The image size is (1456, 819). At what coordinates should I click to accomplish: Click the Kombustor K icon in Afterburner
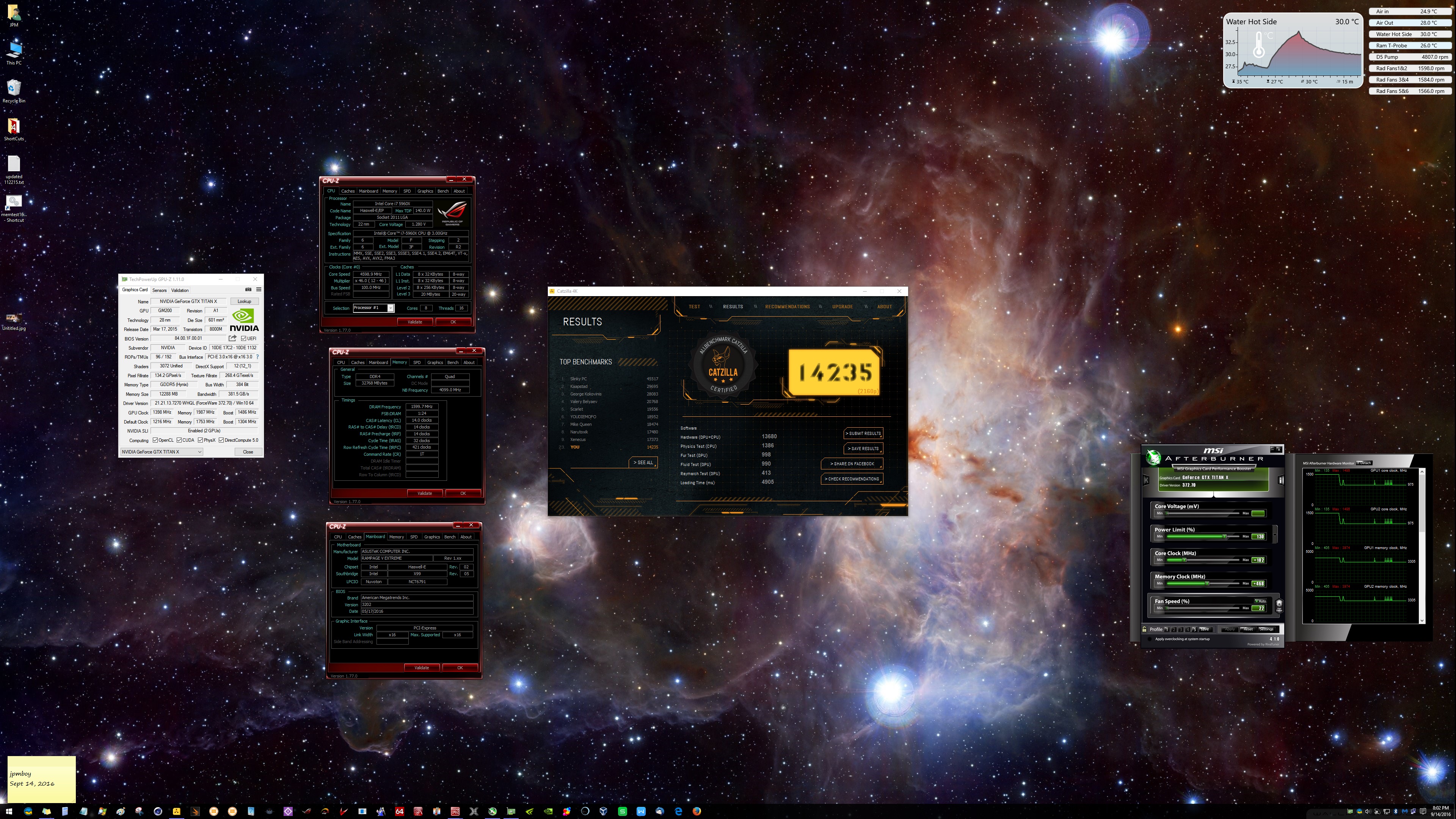1146,480
